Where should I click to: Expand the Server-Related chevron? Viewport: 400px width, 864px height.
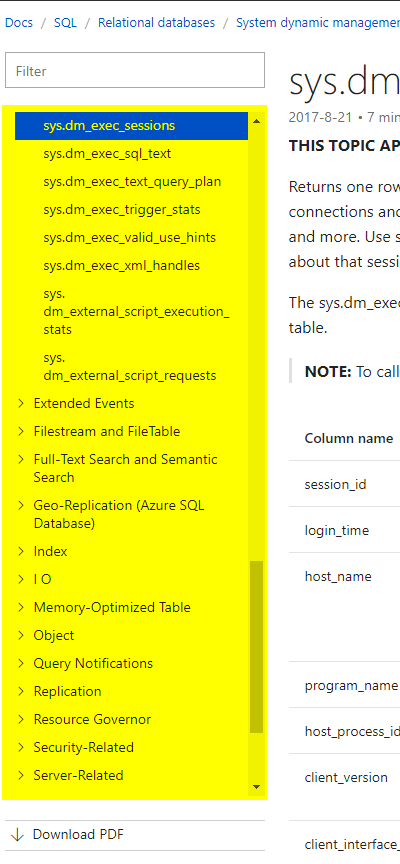click(x=21, y=775)
